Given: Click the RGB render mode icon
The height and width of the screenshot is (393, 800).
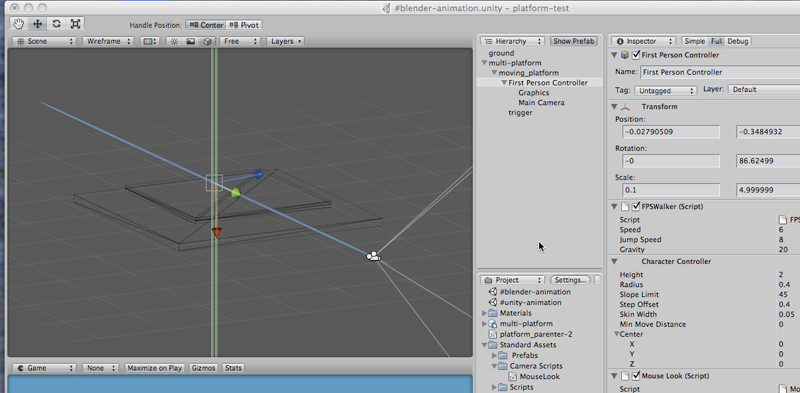Looking at the screenshot, I should 149,41.
